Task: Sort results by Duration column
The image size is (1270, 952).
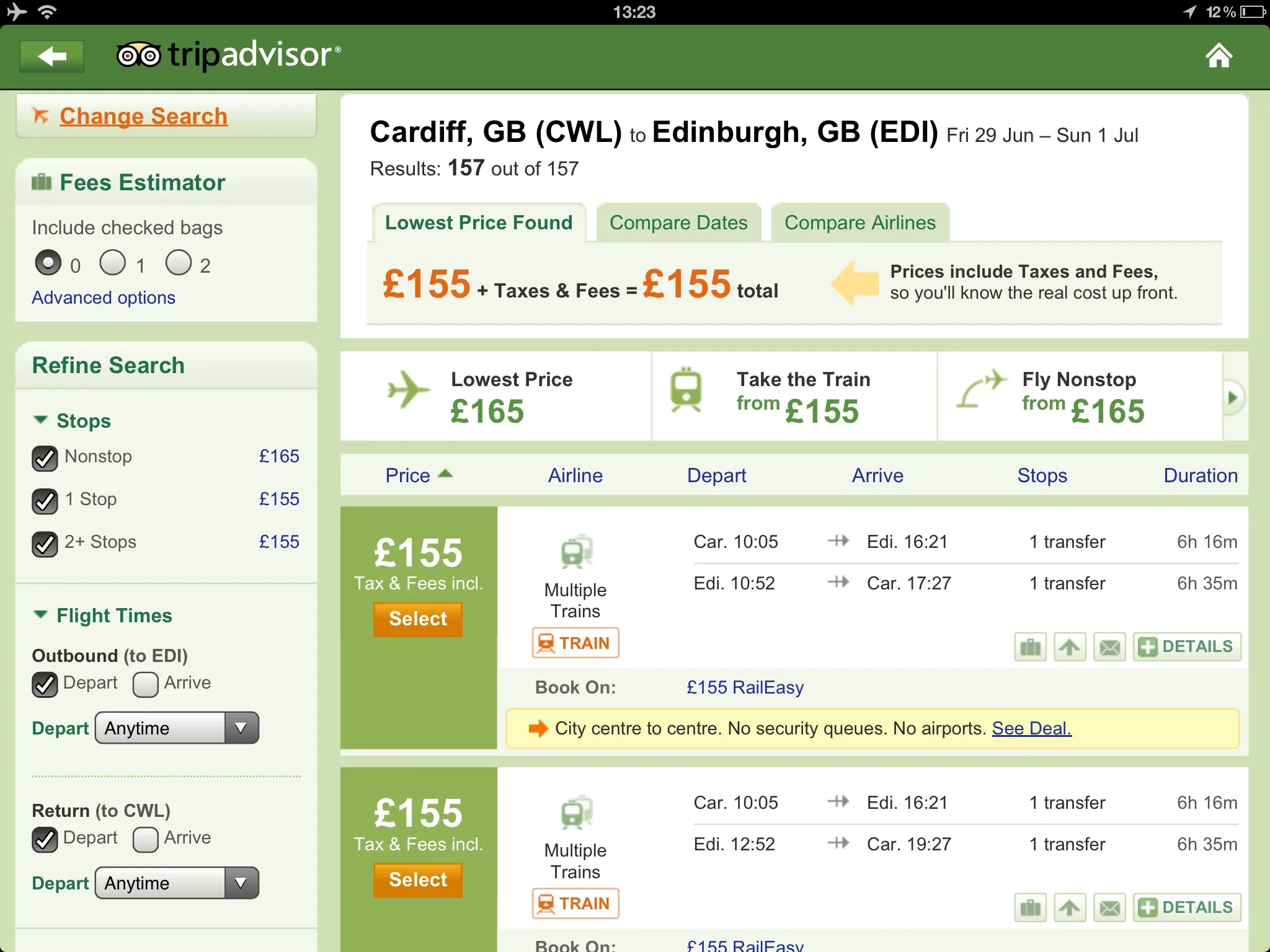Action: point(1200,475)
